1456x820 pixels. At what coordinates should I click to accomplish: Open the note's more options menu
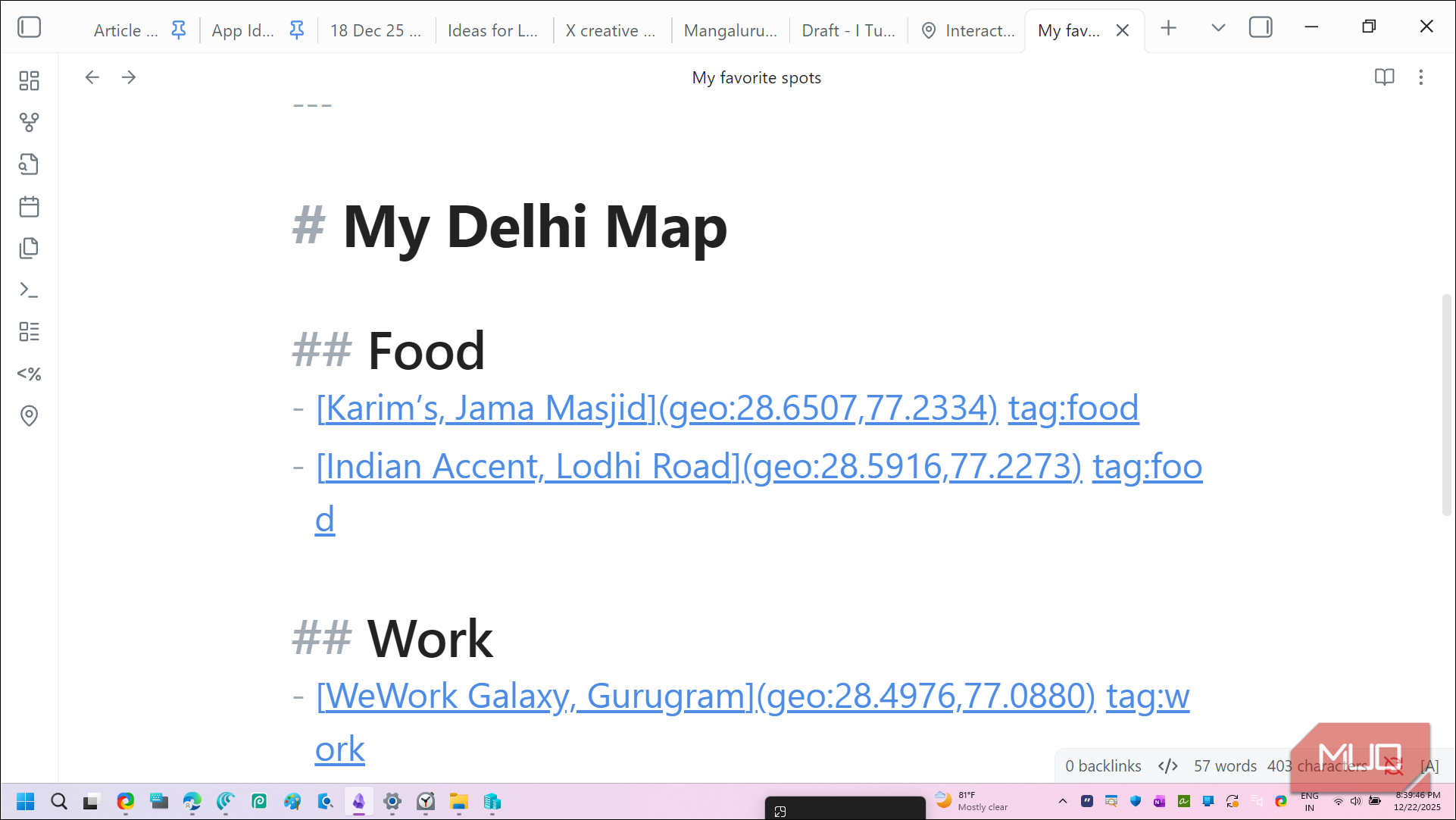point(1421,77)
